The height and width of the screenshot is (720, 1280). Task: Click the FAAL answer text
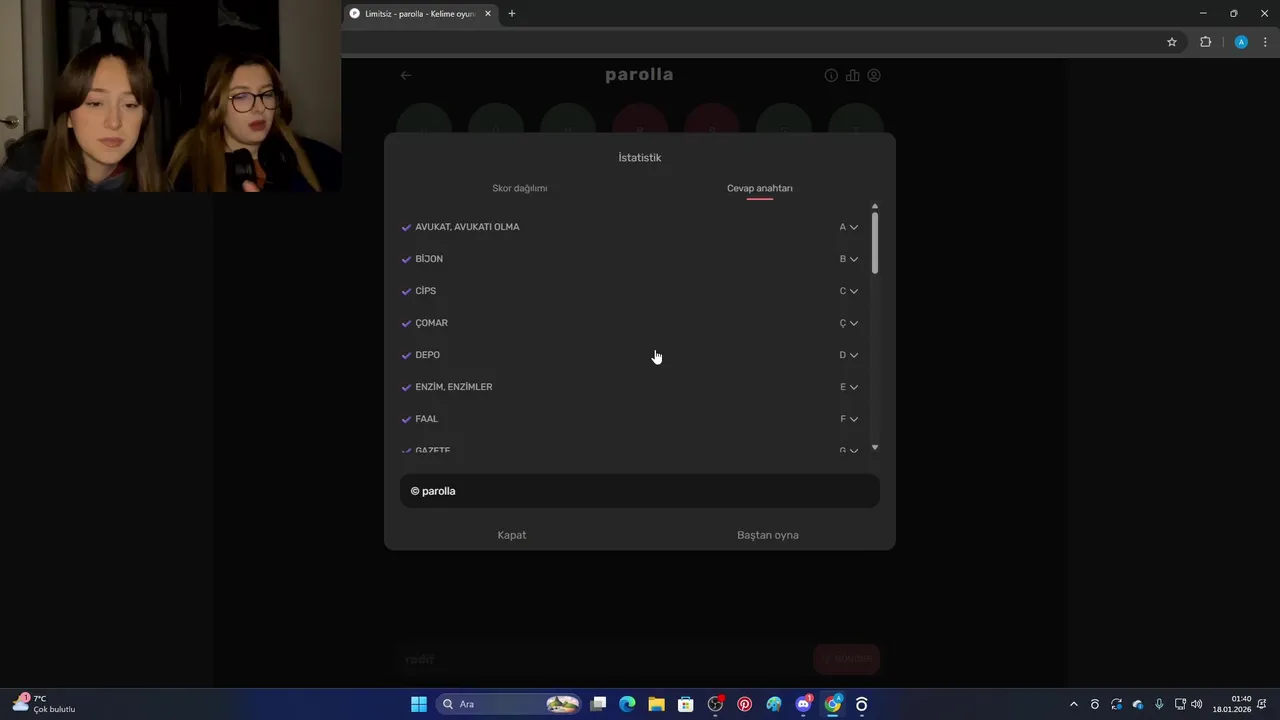click(426, 419)
